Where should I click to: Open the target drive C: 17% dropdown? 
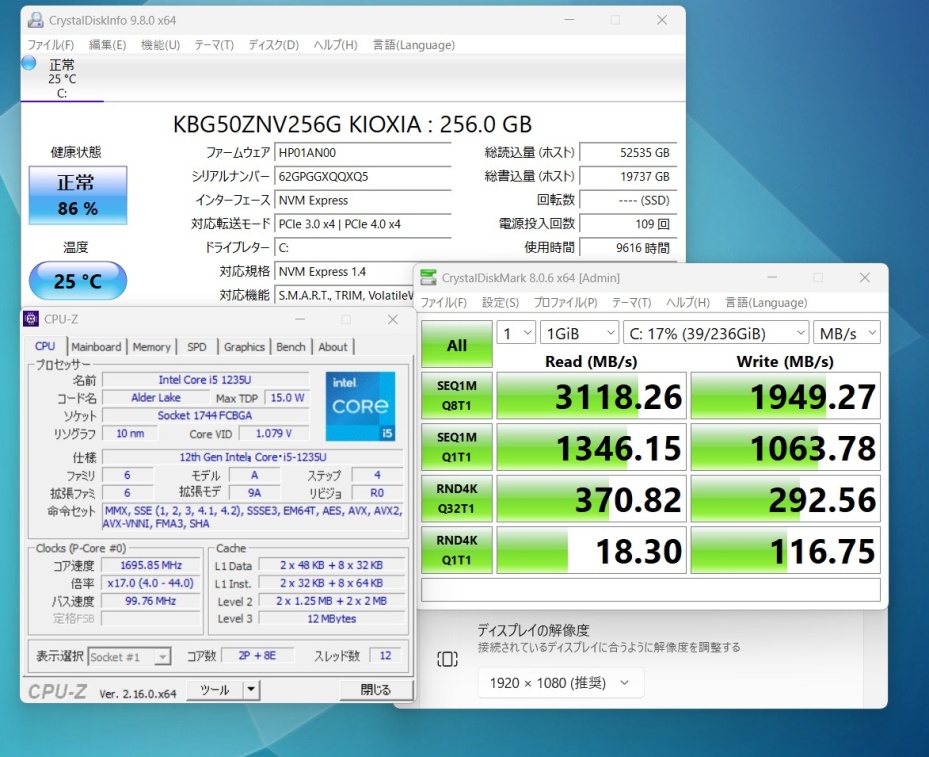pos(715,333)
